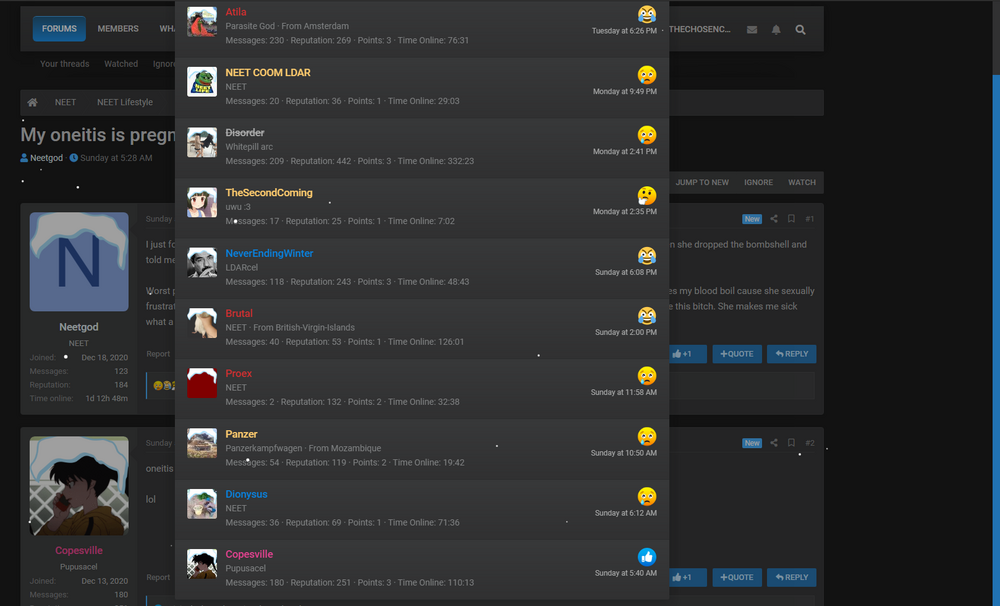
Task: Open Disorder's profile username link
Action: (244, 133)
